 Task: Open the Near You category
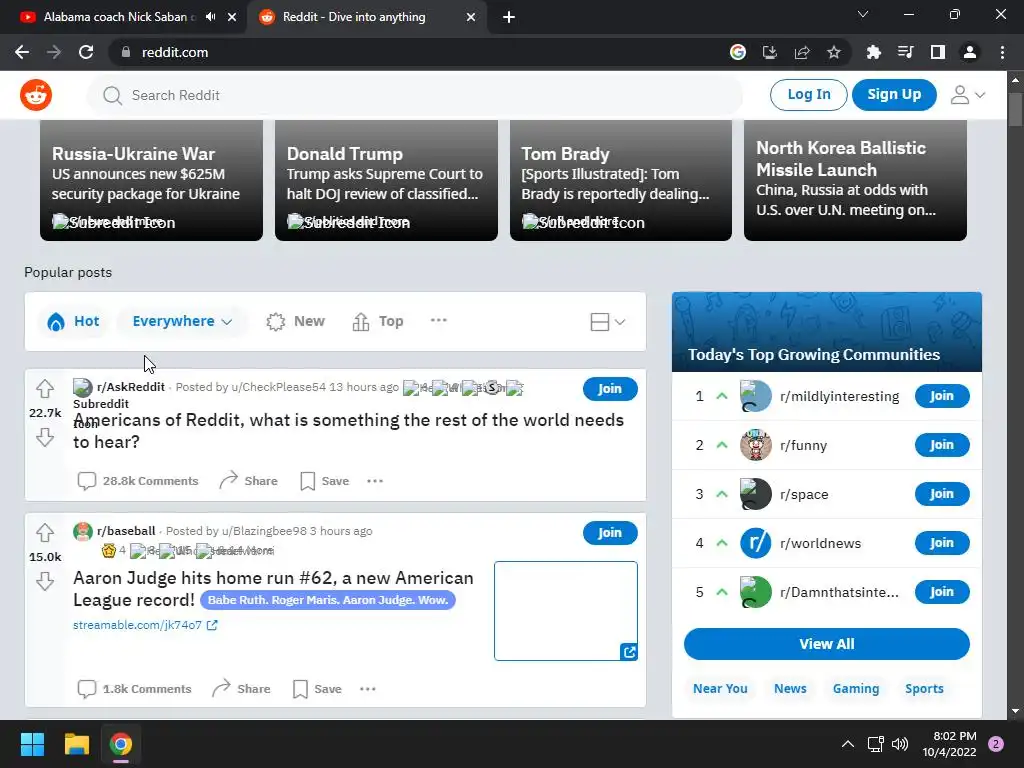pos(720,688)
